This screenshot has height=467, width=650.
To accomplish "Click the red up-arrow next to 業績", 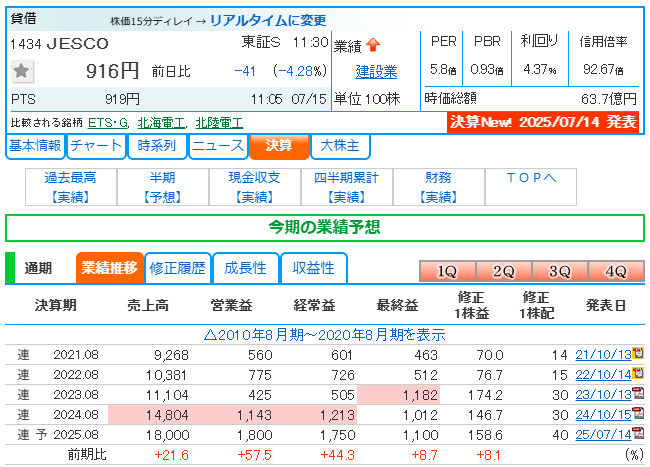I will coord(373,45).
